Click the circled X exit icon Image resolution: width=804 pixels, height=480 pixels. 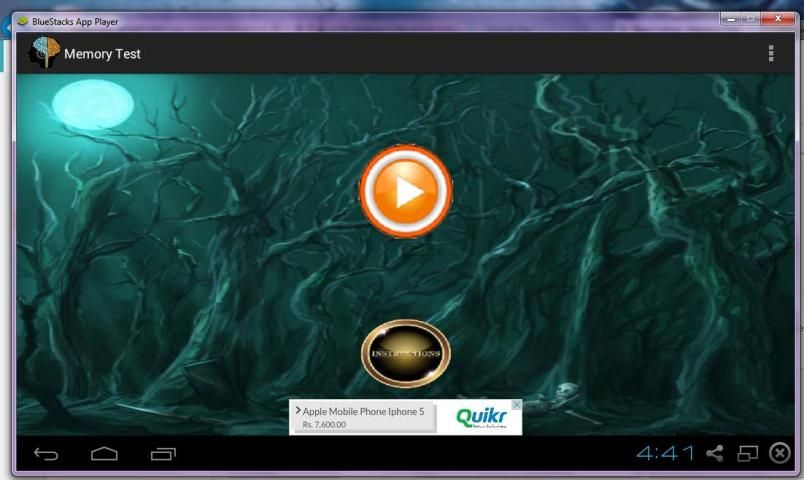780,454
